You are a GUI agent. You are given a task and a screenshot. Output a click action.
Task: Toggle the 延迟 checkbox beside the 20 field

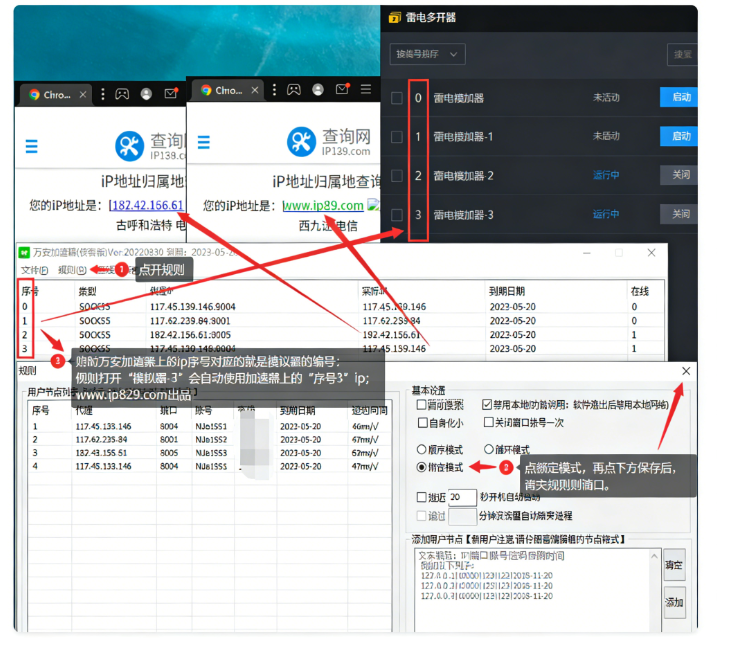(421, 497)
